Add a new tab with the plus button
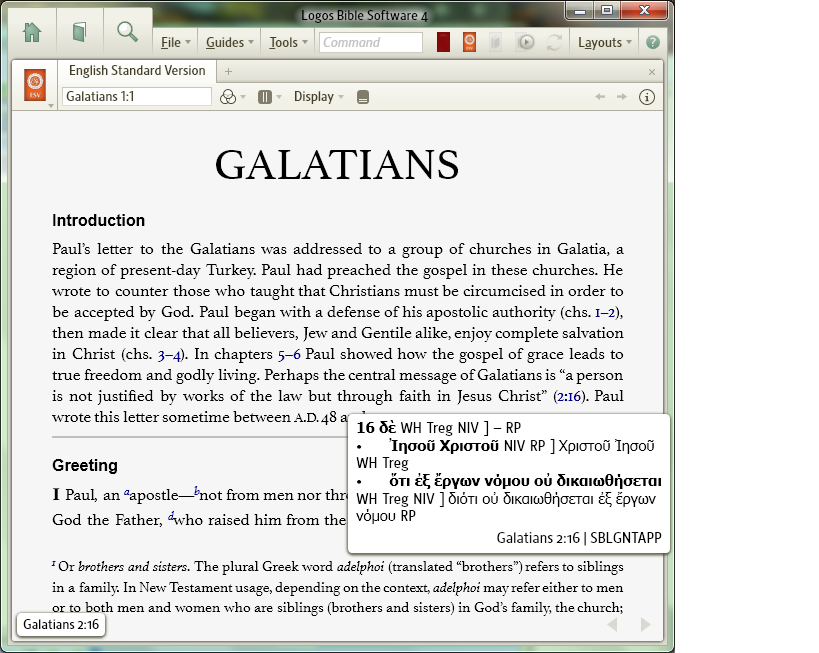 coord(228,72)
